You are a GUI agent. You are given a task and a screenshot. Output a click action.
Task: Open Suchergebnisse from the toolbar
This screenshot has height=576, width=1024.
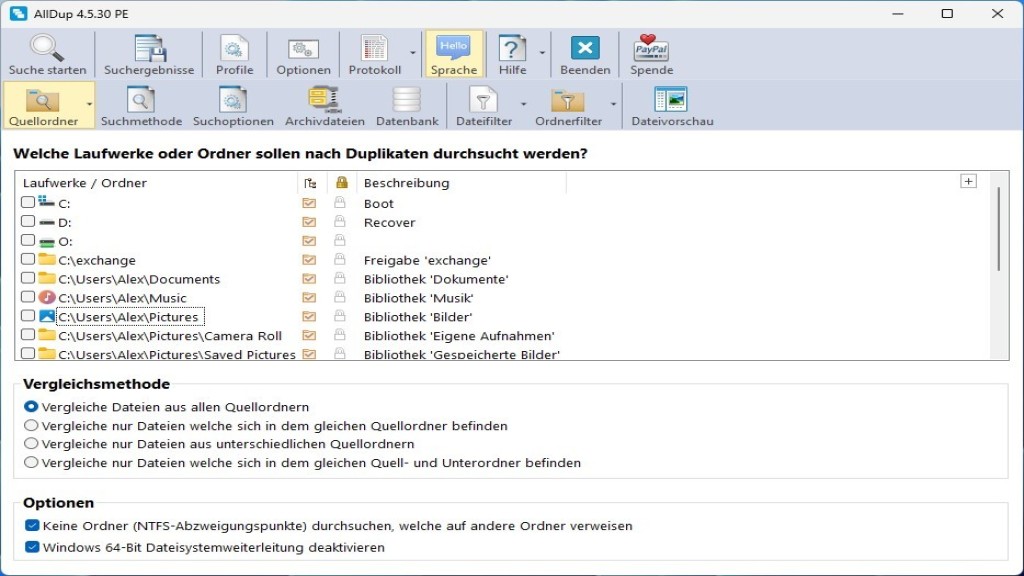(149, 49)
